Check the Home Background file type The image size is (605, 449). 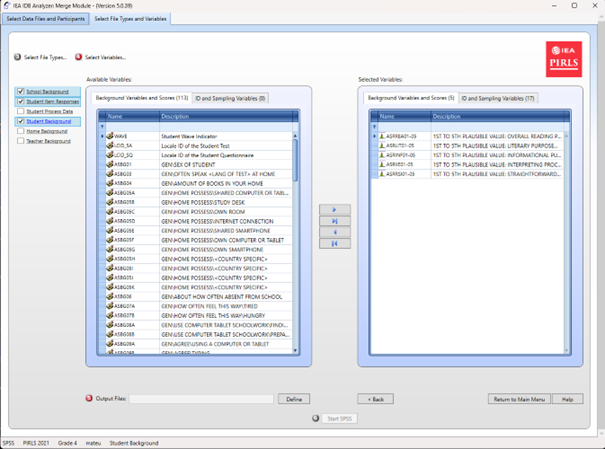pos(21,131)
